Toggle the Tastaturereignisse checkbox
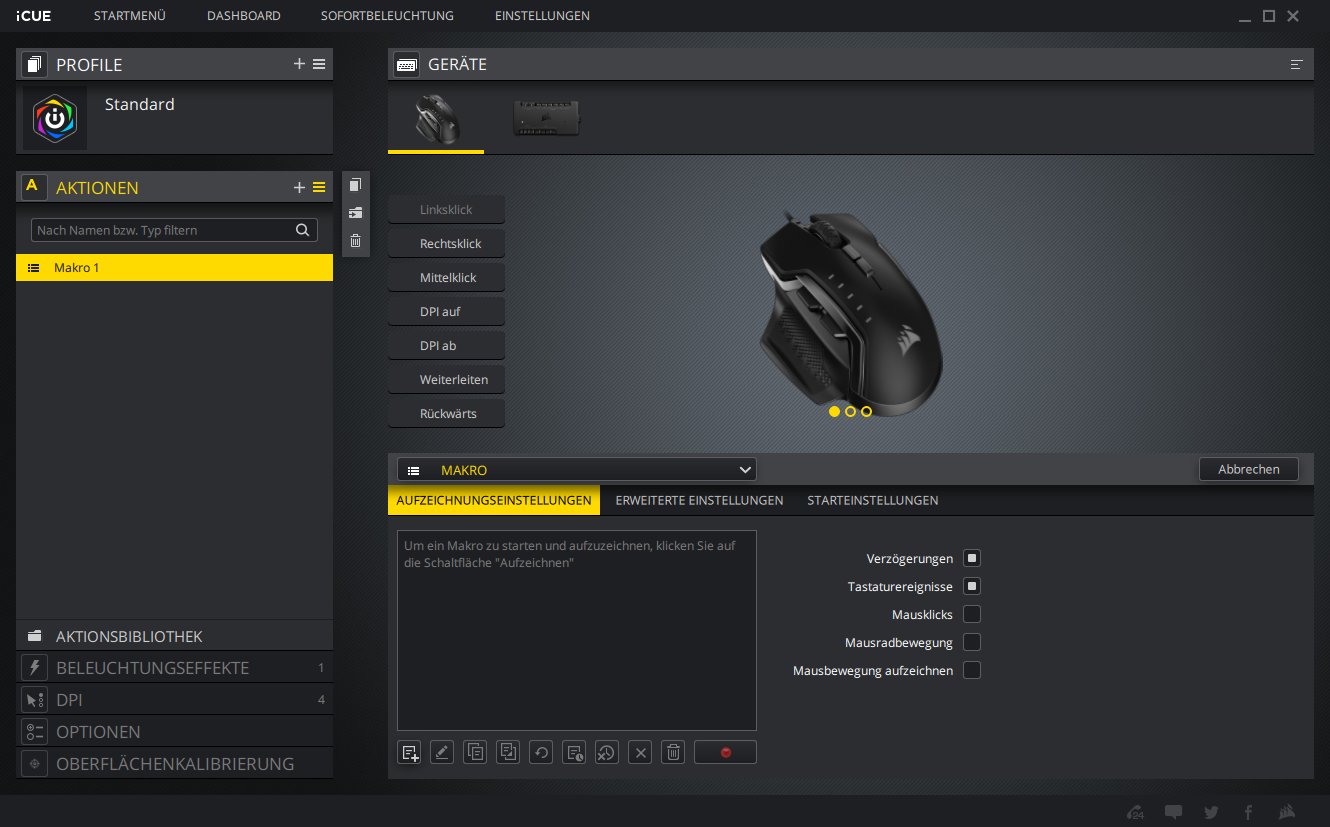 coord(972,586)
